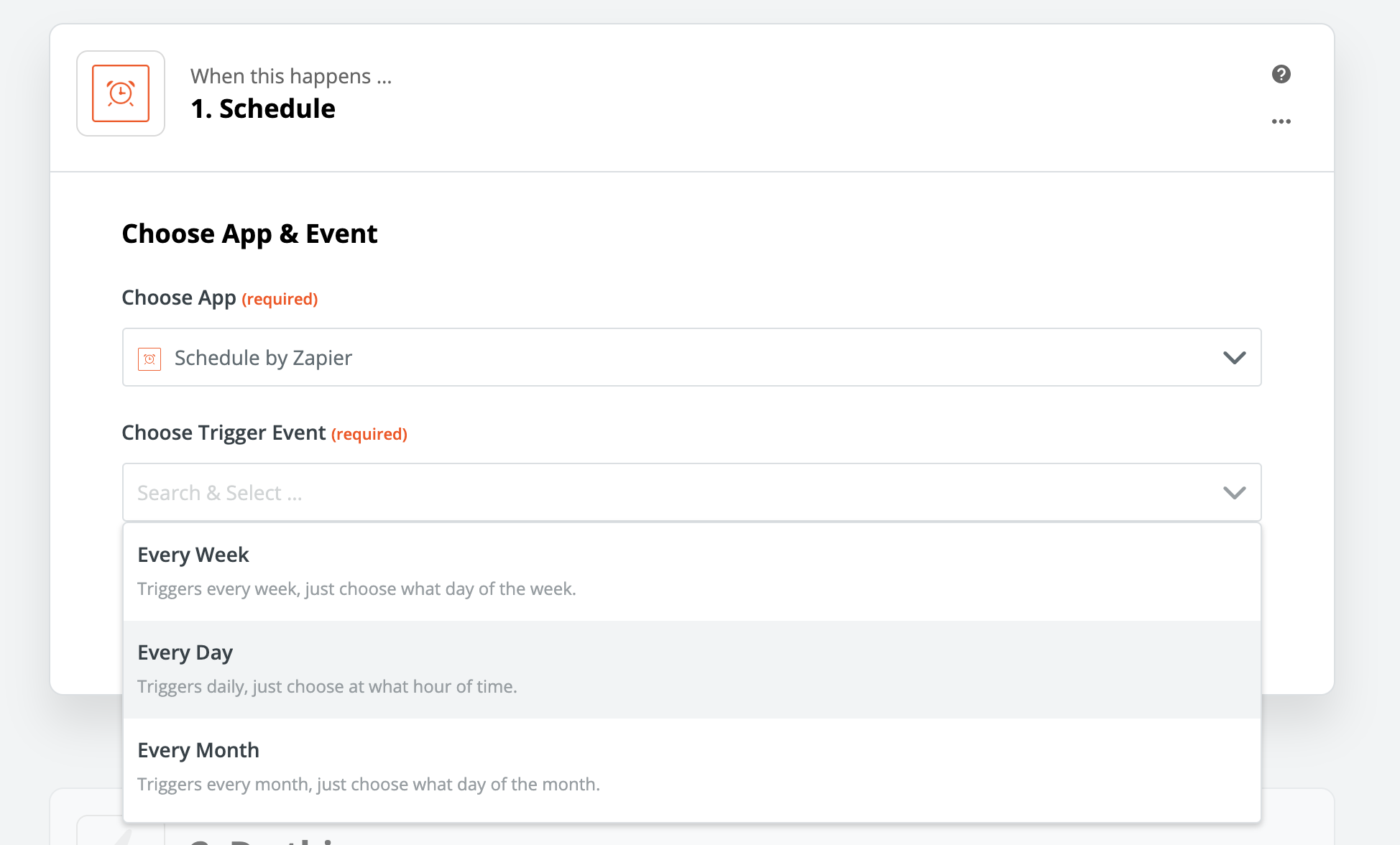
Task: Click the "Triggers every week" description text
Action: point(356,589)
